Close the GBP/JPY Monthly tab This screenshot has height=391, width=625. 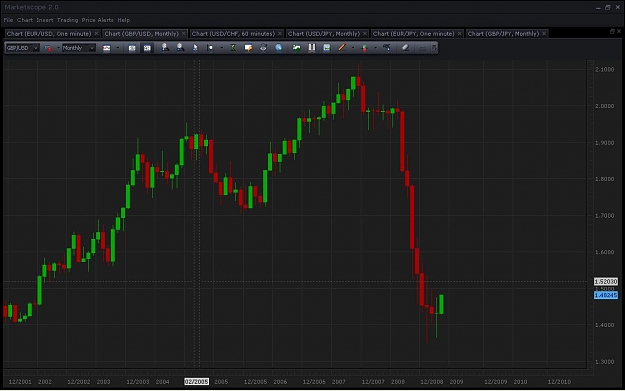point(544,33)
